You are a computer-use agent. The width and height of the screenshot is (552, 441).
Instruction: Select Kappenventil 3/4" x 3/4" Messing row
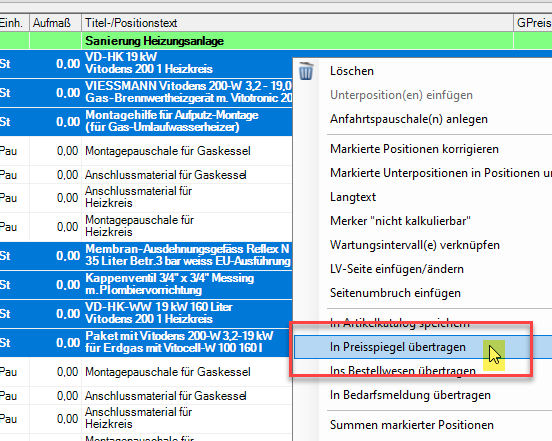(146, 284)
